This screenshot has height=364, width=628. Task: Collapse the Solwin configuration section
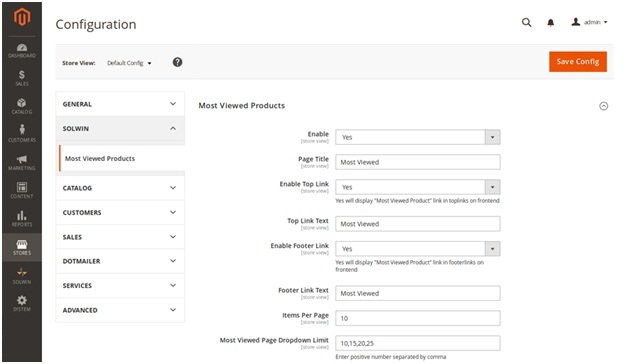click(x=120, y=129)
